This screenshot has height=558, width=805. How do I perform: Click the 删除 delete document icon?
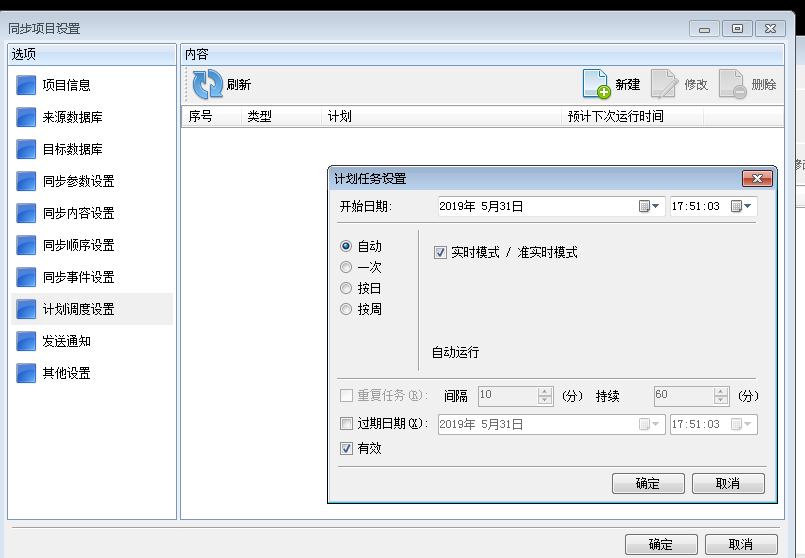coord(732,84)
